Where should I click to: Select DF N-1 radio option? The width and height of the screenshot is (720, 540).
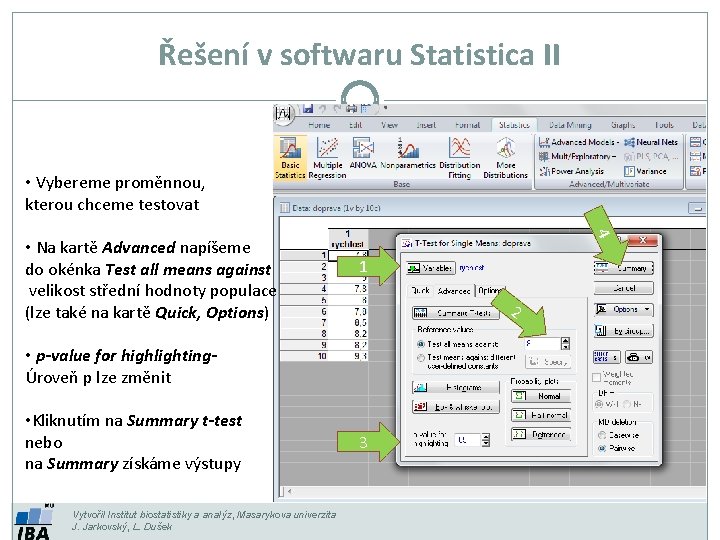(x=626, y=404)
